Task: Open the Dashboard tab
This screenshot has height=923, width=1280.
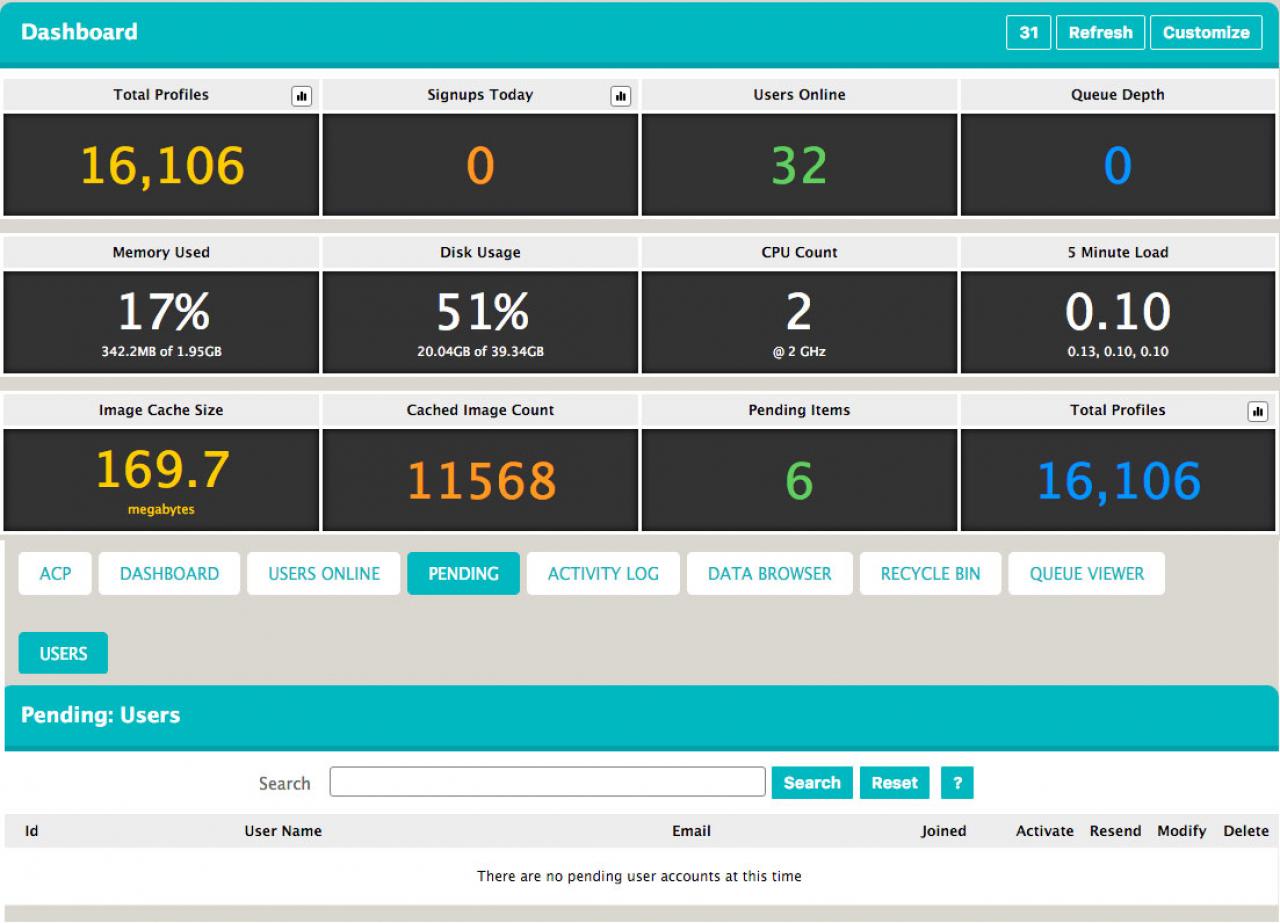Action: tap(169, 574)
